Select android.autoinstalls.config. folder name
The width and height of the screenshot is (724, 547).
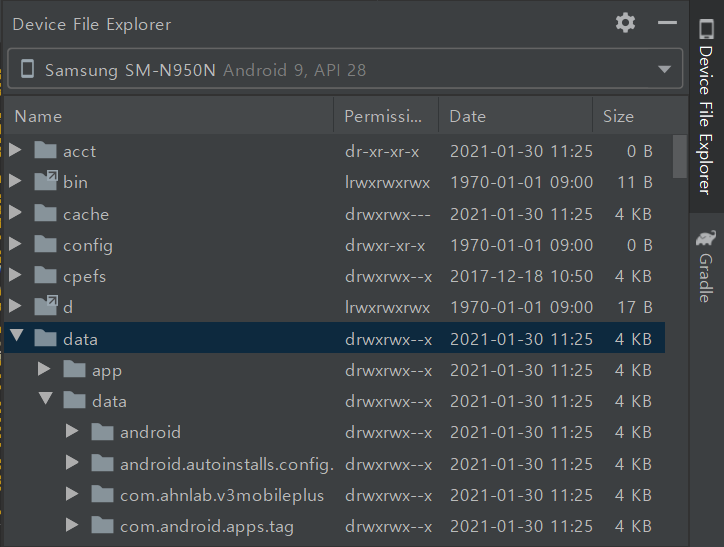pos(227,464)
